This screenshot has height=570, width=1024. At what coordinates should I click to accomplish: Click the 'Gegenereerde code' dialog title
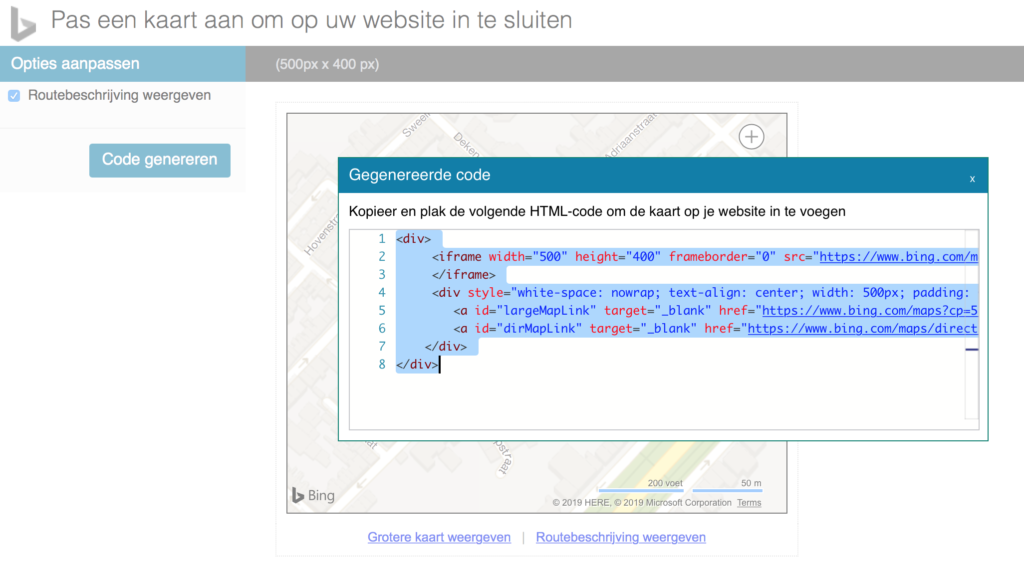click(419, 175)
